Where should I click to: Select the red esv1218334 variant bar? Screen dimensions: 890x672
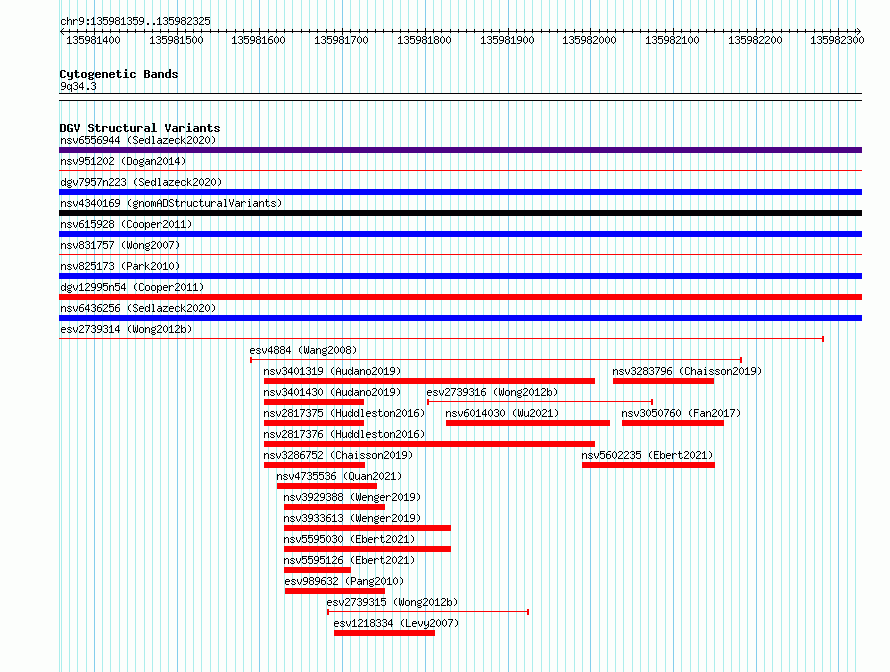point(384,633)
